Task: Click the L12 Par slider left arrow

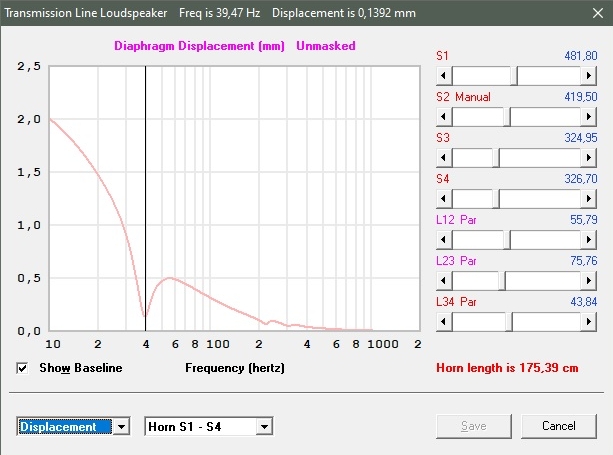Action: click(x=442, y=240)
